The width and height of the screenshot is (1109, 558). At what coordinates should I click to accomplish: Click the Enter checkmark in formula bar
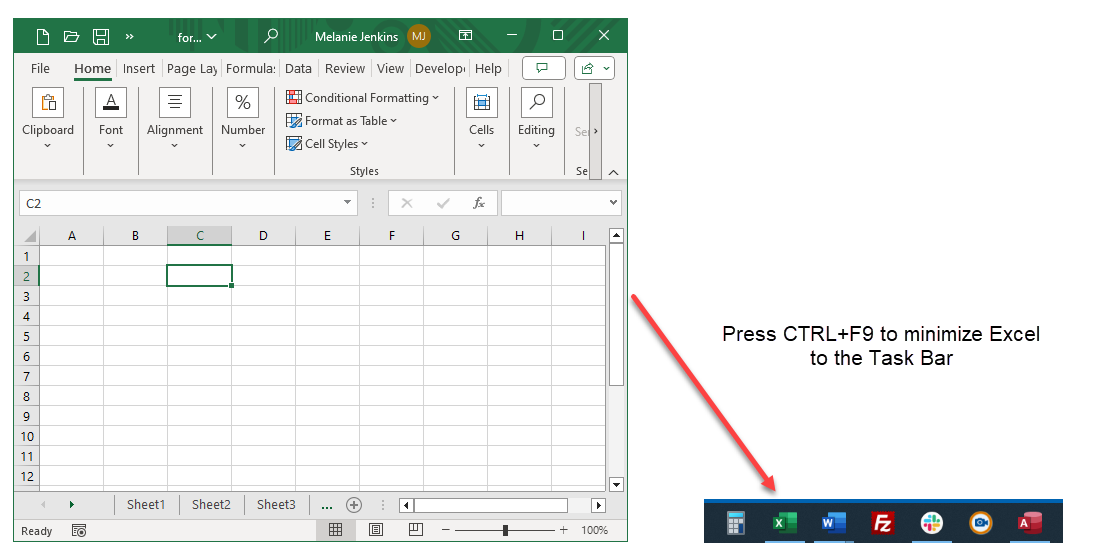(x=443, y=204)
